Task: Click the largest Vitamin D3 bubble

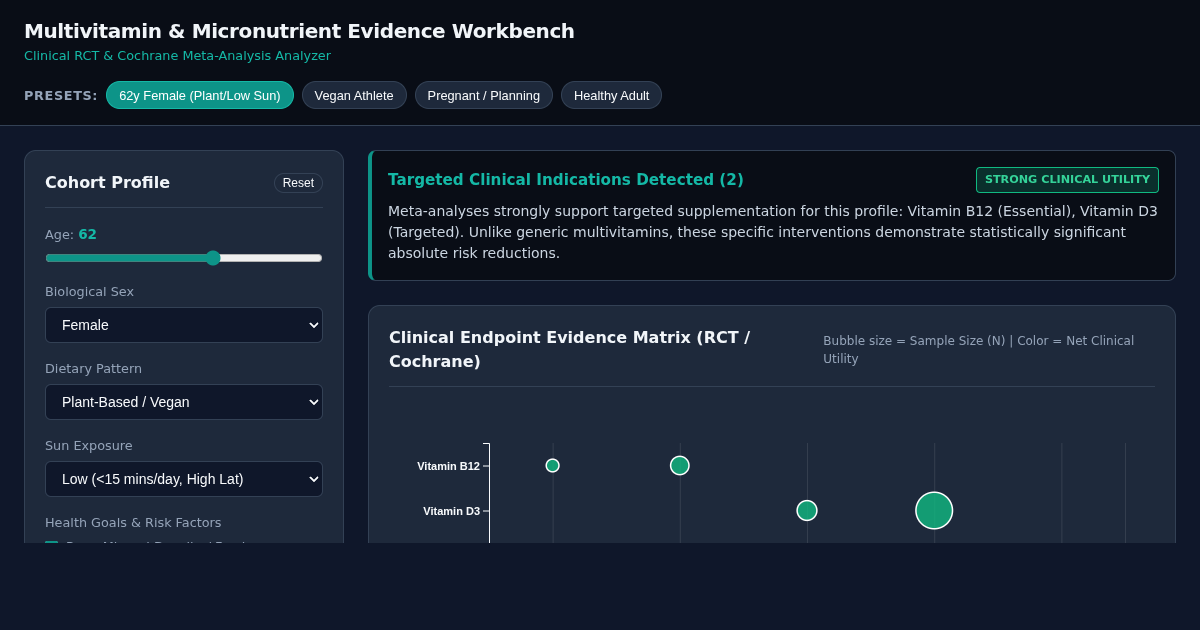Action: tap(934, 511)
